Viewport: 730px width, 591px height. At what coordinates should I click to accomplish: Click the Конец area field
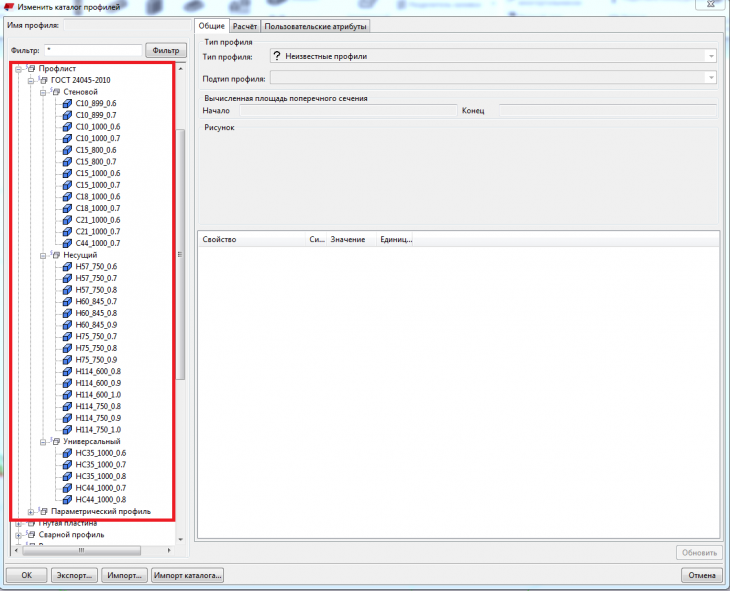click(x=607, y=111)
